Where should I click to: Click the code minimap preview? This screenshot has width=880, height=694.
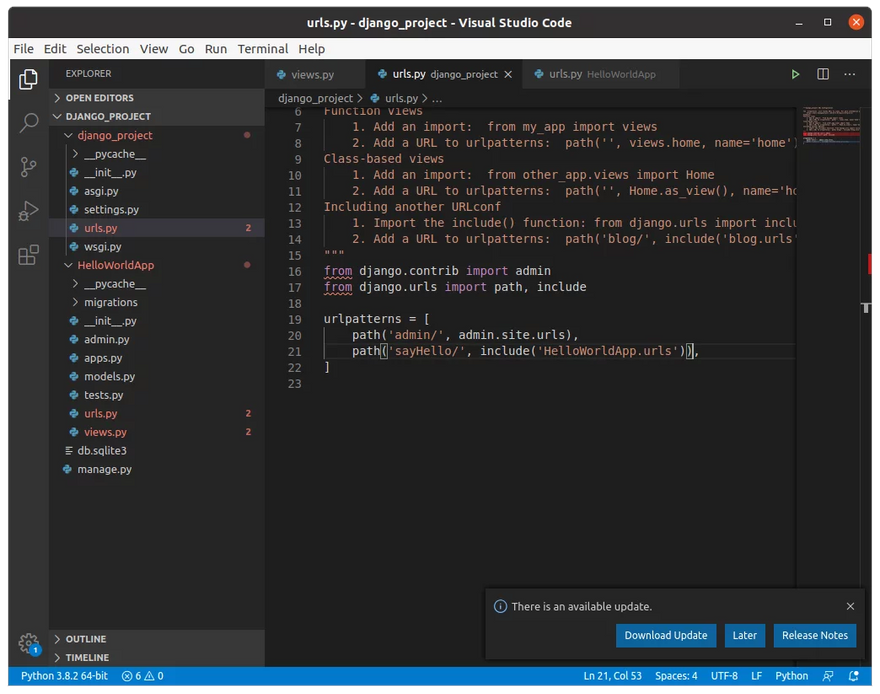(x=829, y=125)
